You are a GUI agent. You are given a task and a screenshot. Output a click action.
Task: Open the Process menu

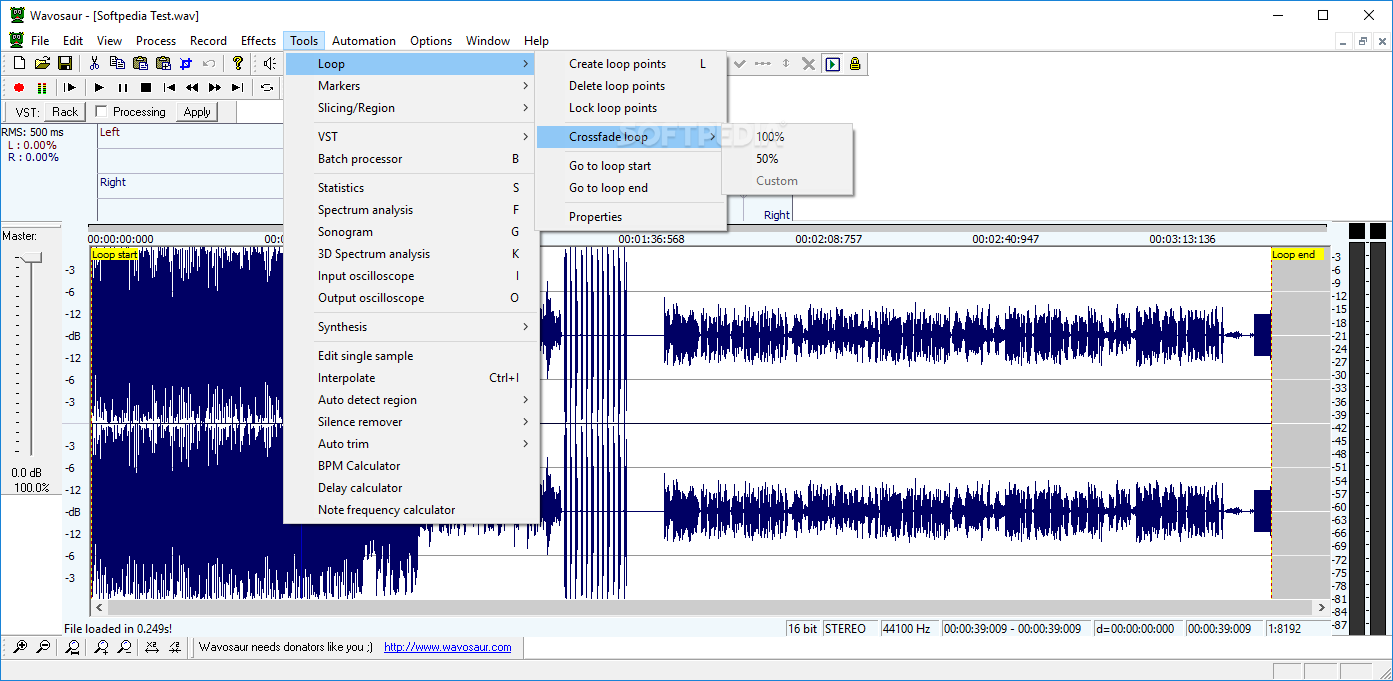pos(156,41)
